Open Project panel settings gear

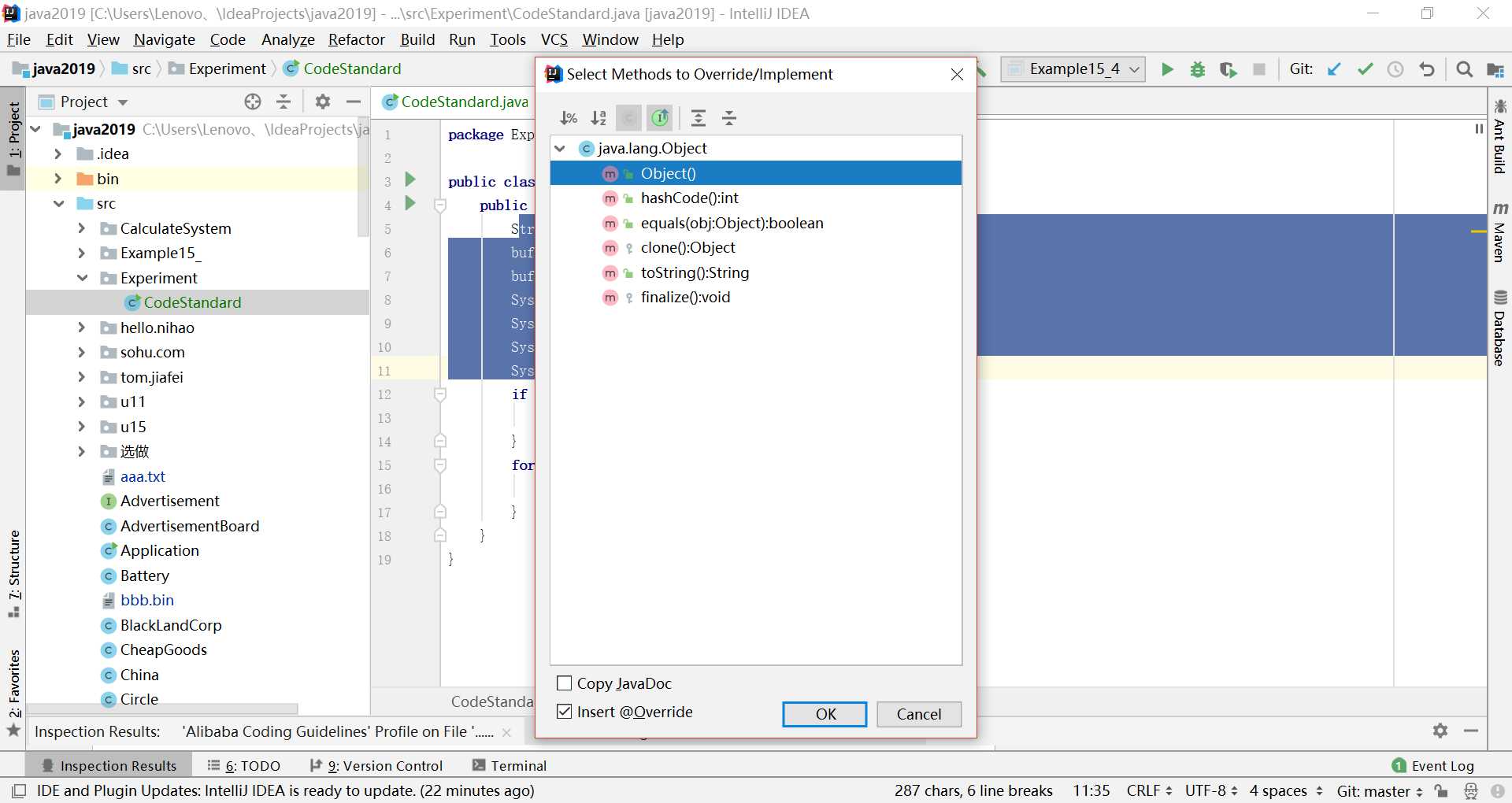point(323,102)
